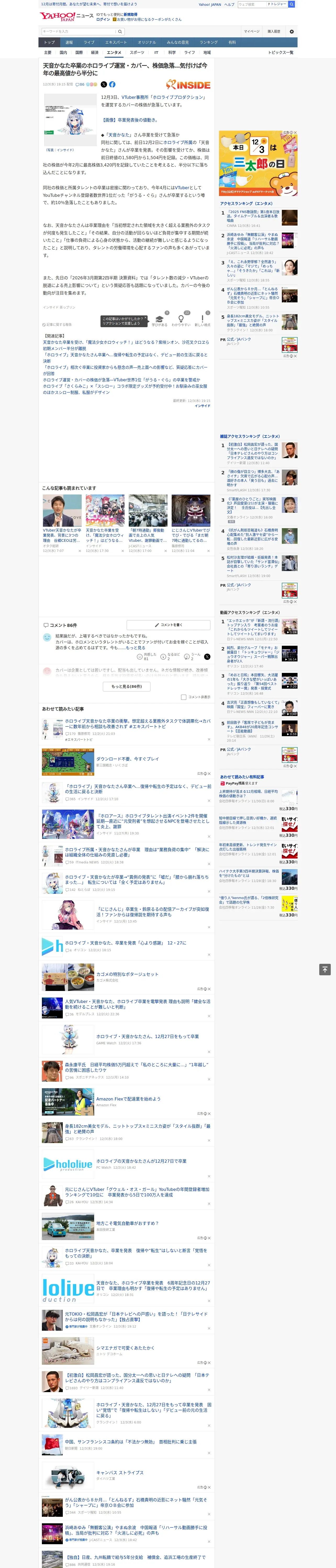Click the keyword search magnifier icon
The width and height of the screenshot is (336, 1568).
pos(120,32)
